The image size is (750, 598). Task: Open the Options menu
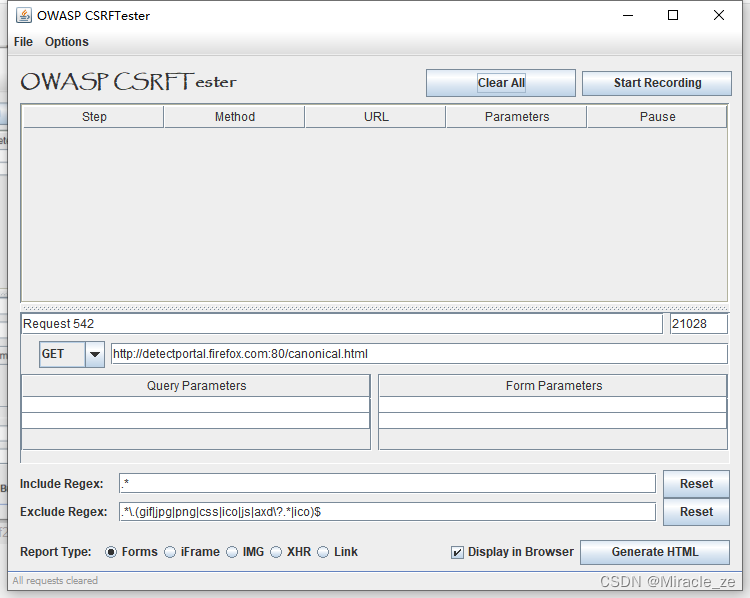tap(66, 42)
